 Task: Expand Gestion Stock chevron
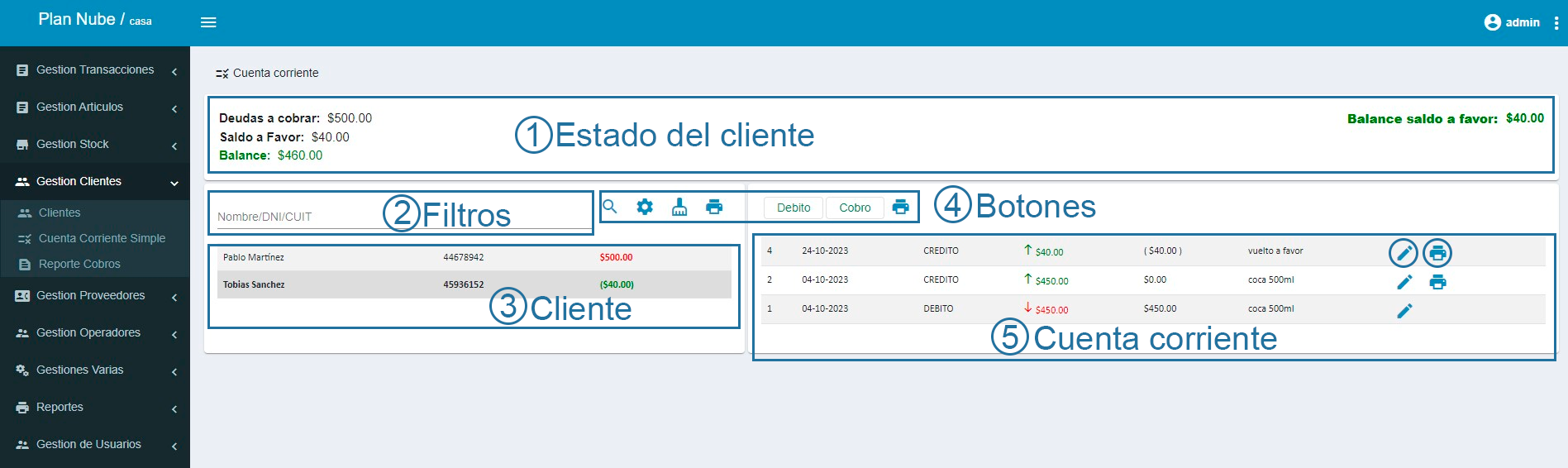(174, 146)
